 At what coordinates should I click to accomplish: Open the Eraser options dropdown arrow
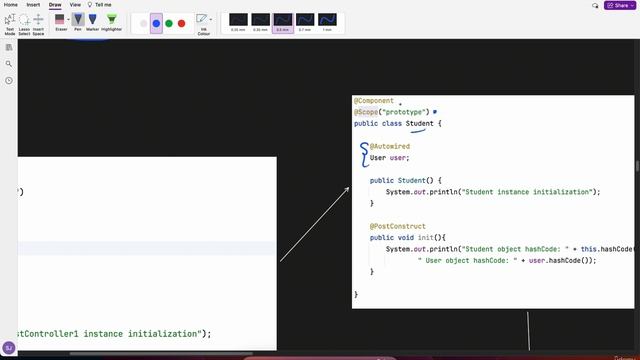(x=69, y=20)
